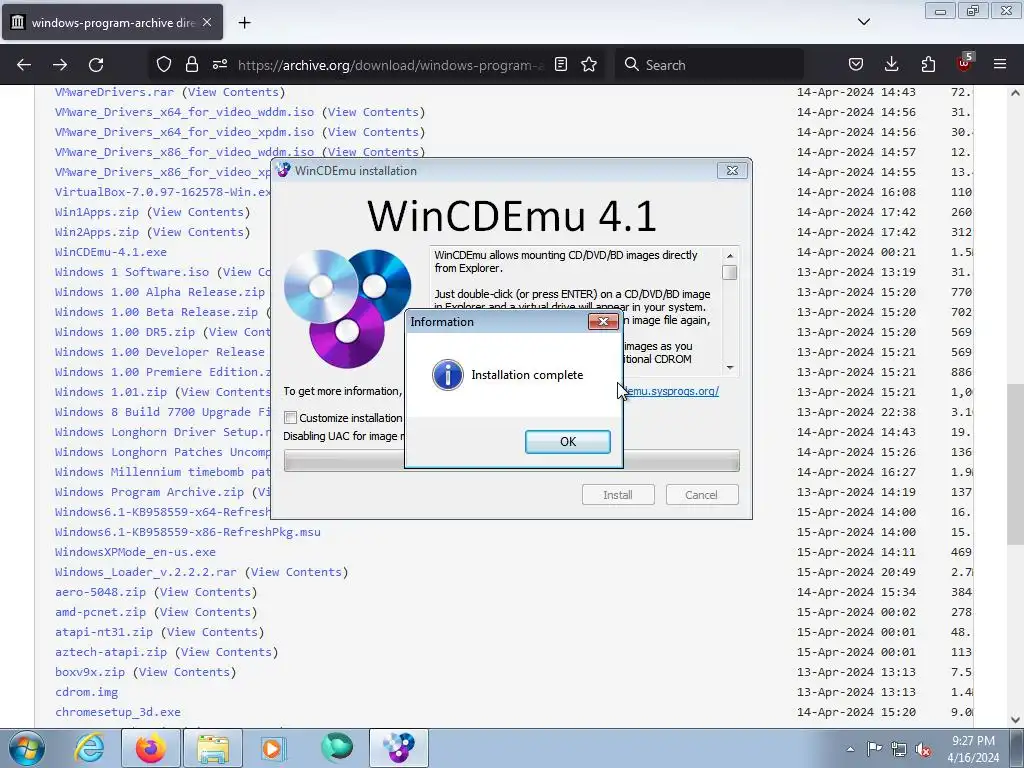Open VMware_Drivers_x64_for_video_wddm.iso link
The width and height of the screenshot is (1024, 768).
click(x=184, y=112)
